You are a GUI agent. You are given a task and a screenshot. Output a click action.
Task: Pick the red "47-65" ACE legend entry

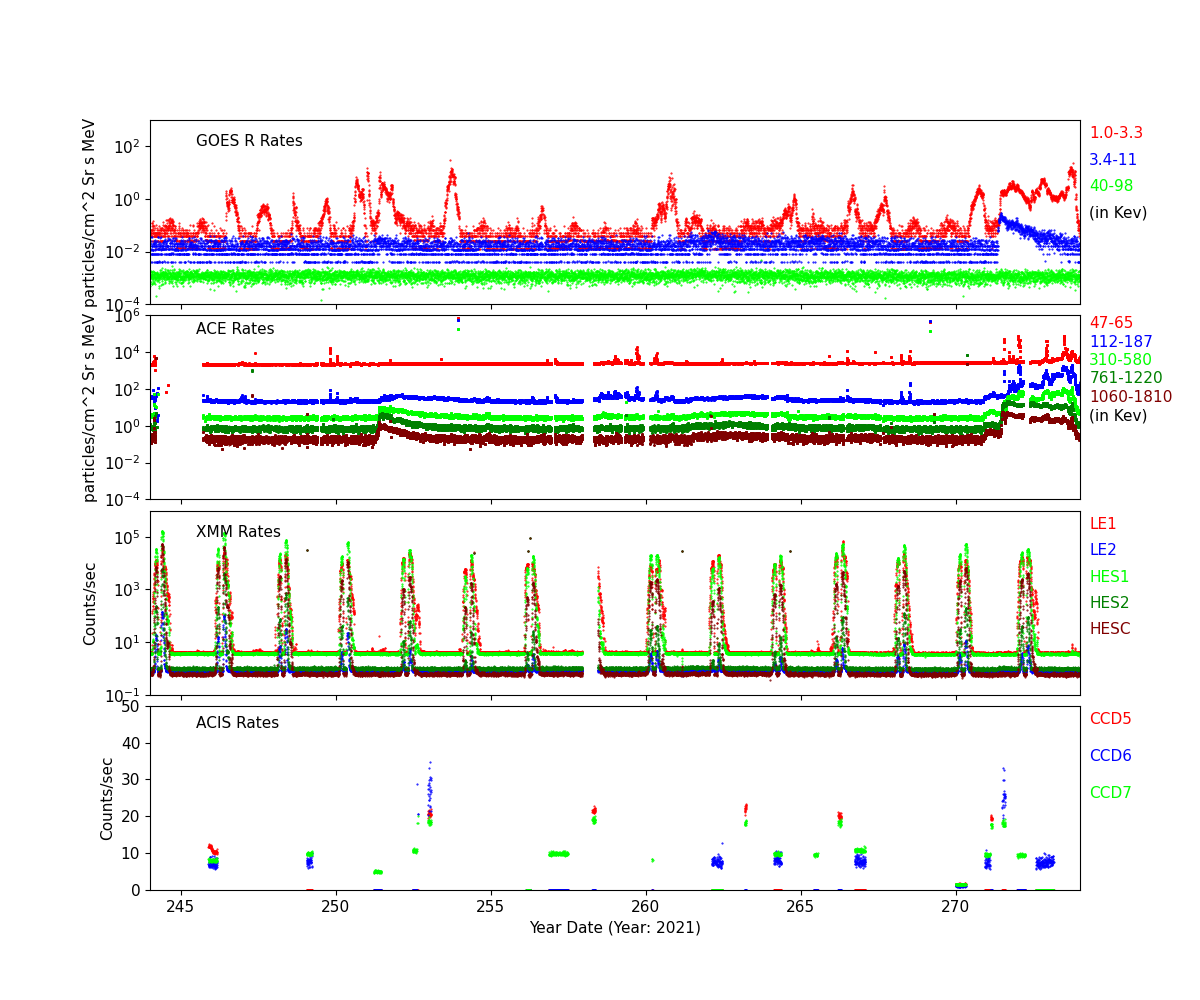(x=1111, y=323)
